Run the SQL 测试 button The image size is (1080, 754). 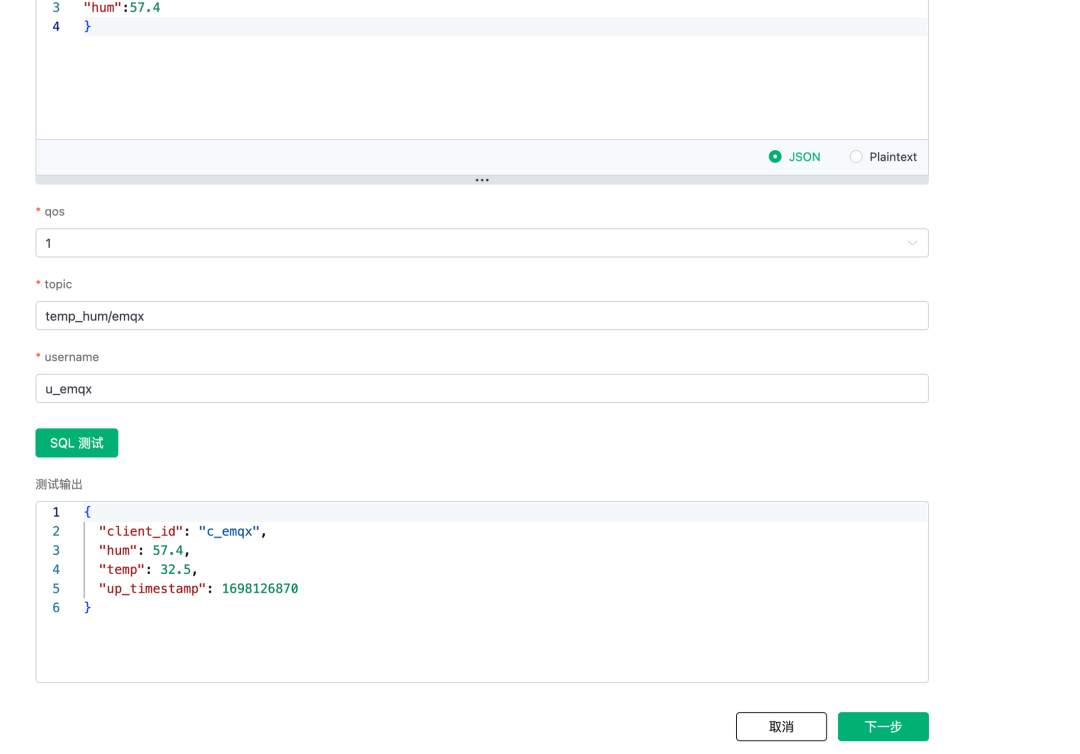[x=77, y=443]
